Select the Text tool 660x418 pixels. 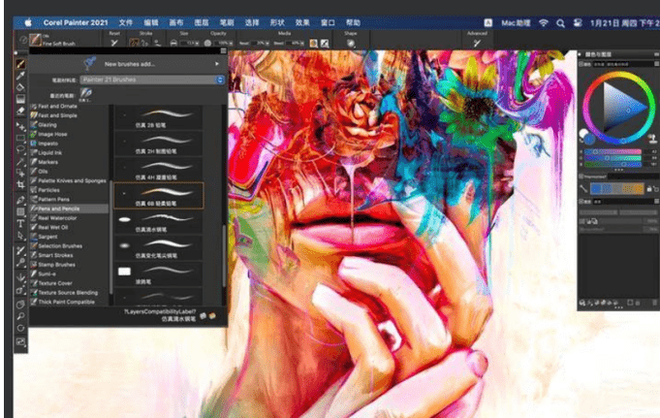20,224
